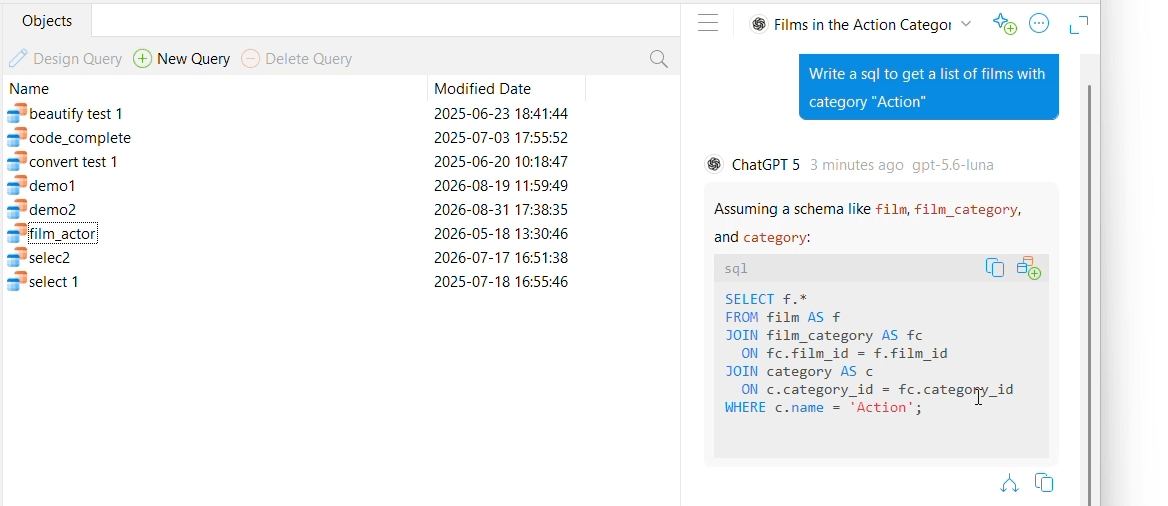Copy the whole ChatGPT response
The image size is (1168, 506).
pos(1044,483)
